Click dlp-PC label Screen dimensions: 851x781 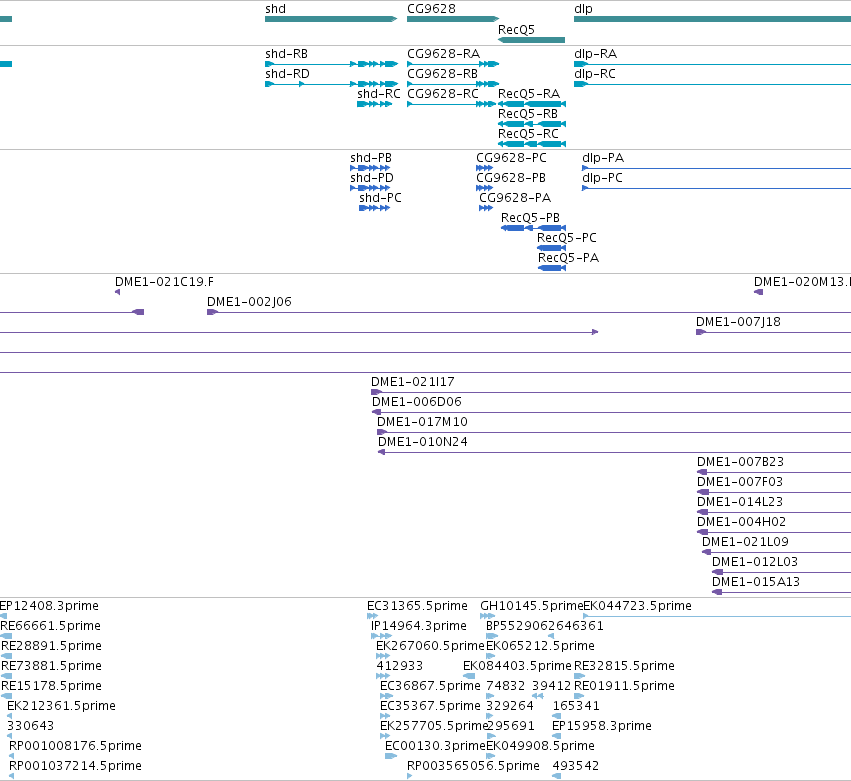(602, 178)
